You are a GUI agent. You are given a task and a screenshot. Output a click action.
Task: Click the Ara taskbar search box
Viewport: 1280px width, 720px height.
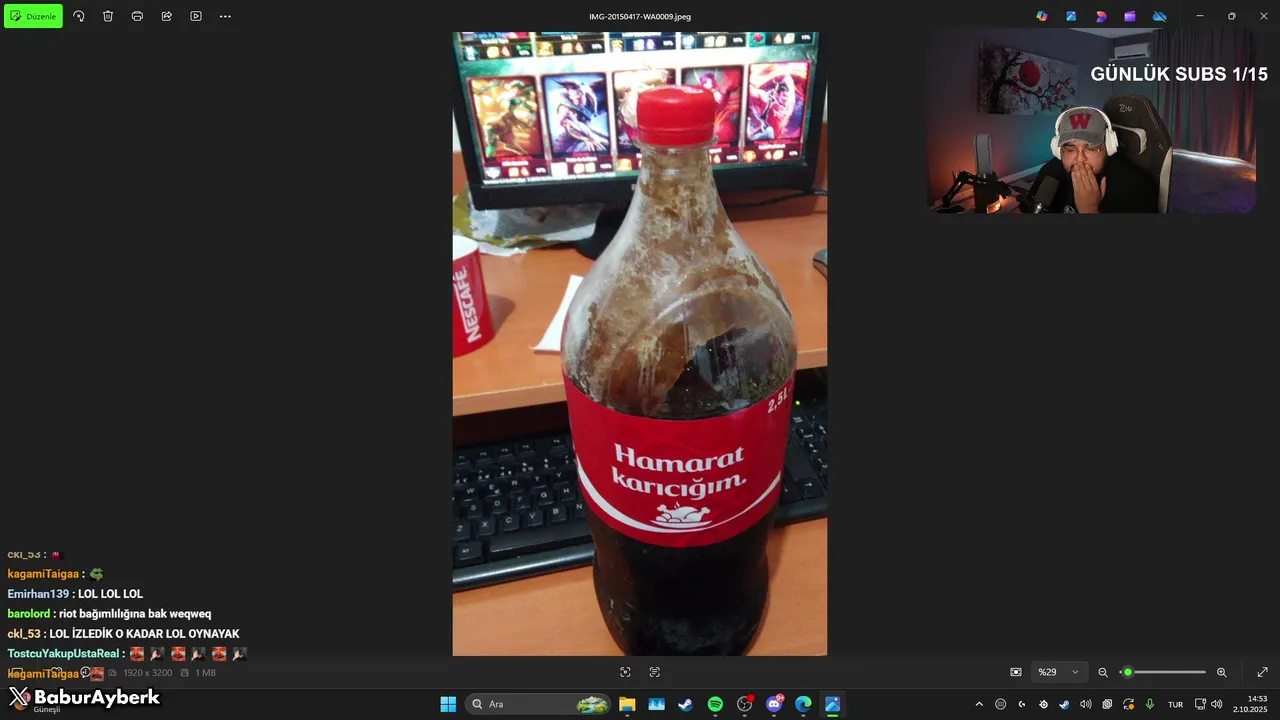540,704
